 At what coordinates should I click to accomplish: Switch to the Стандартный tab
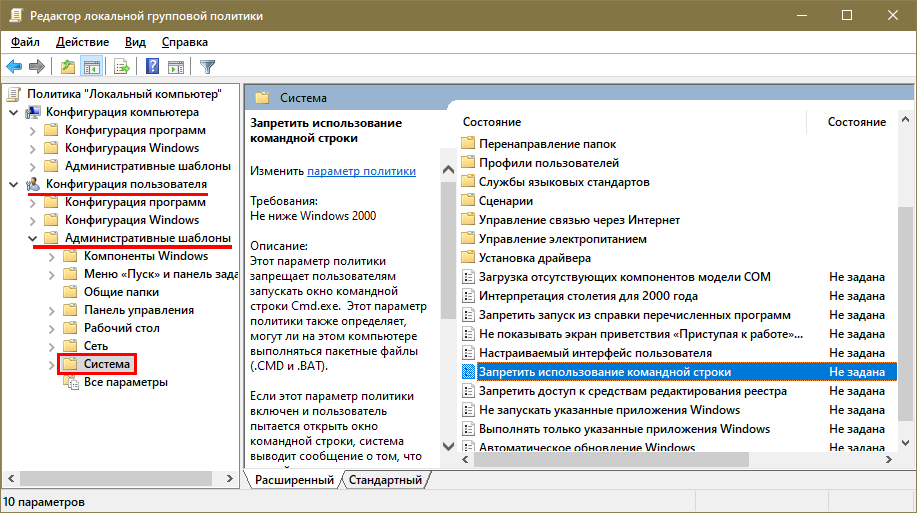385,481
